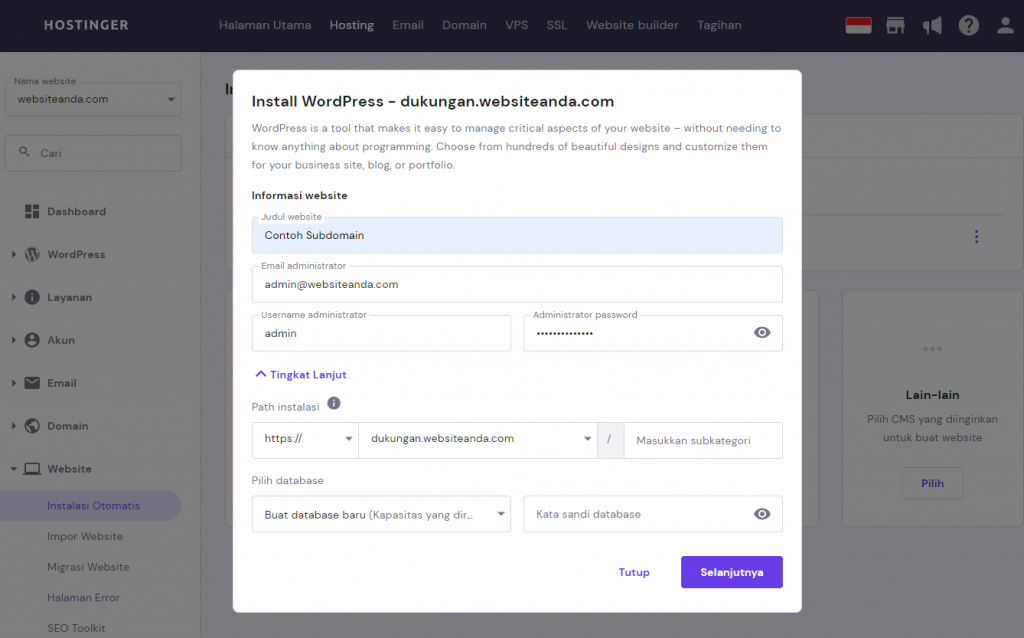The height and width of the screenshot is (638, 1024).
Task: Open Instalasi Otomatis in the sidebar
Action: click(94, 506)
